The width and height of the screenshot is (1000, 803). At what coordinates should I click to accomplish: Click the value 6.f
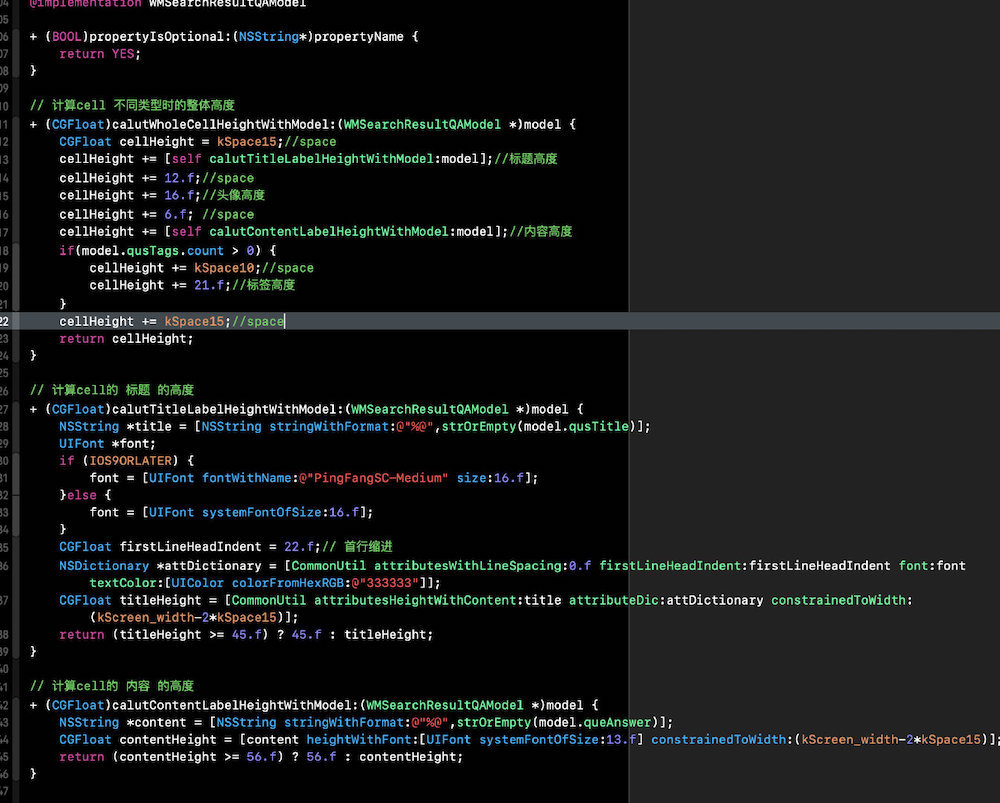175,214
